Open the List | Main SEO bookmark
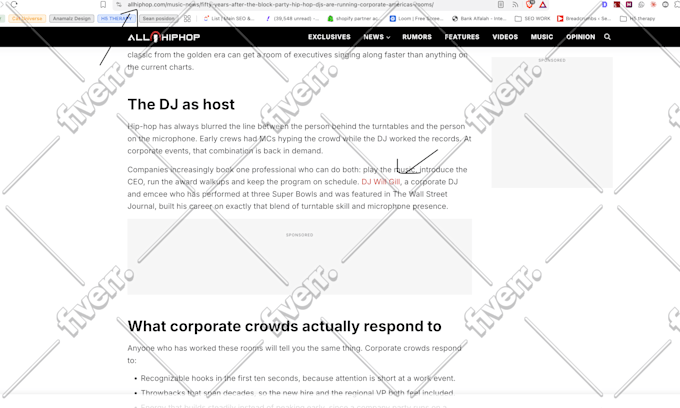Viewport: 680px width, 408px height. pyautogui.click(x=229, y=19)
